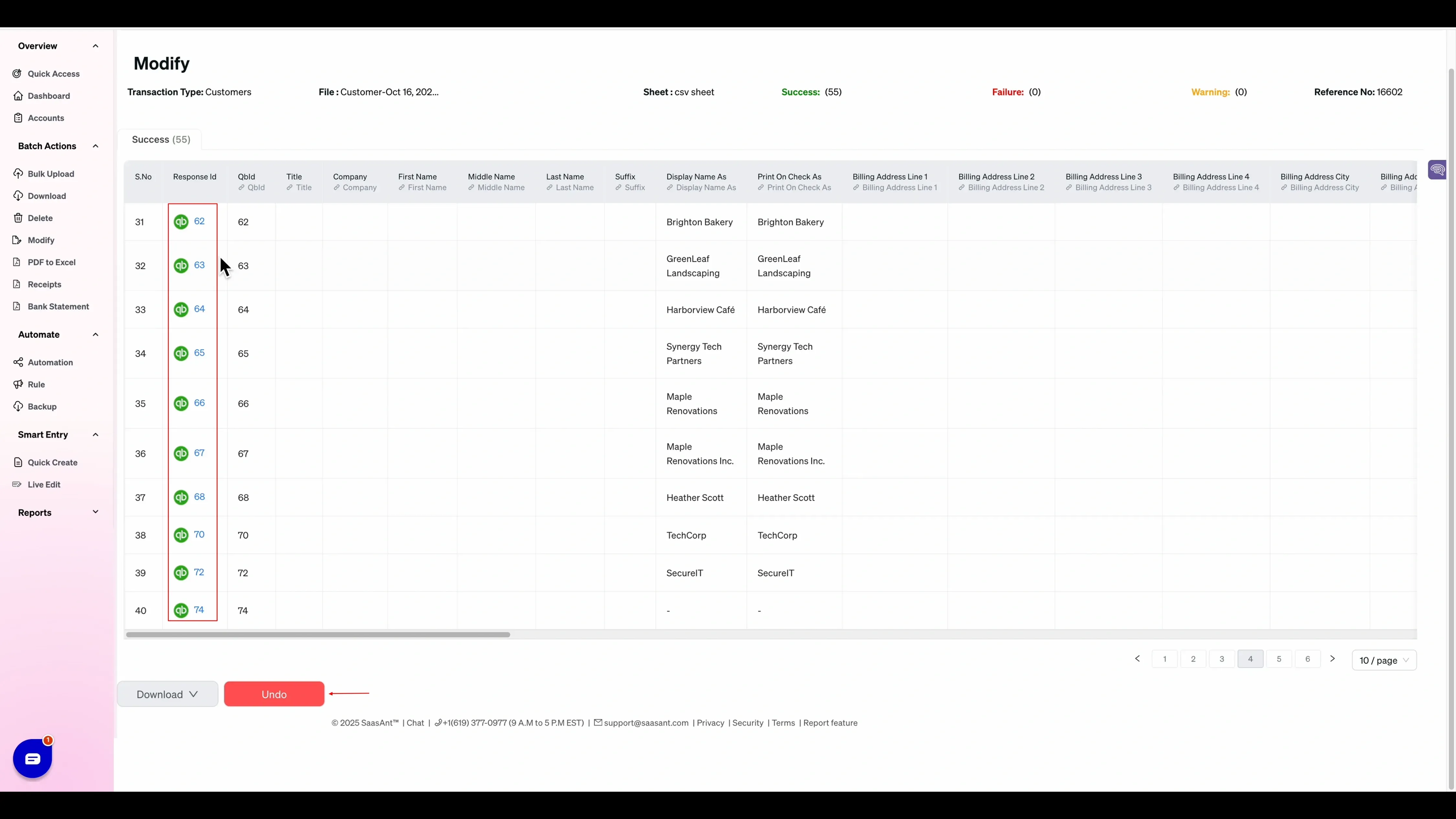Click the QuickBooks icon for response 63
The image size is (1456, 819).
pos(181,265)
